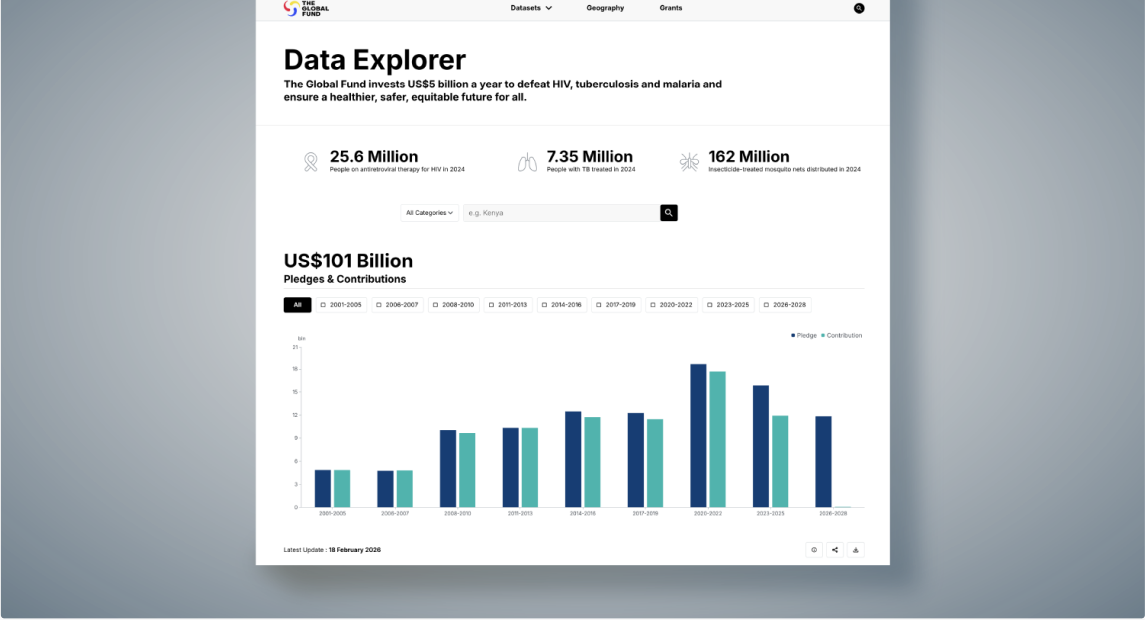1145x620 pixels.
Task: Click the share chart icon
Action: pos(835,550)
